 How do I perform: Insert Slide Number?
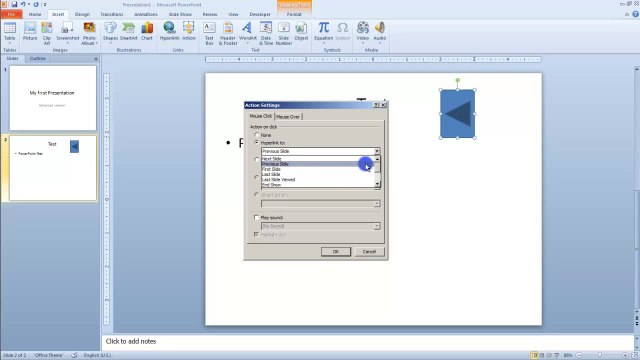(x=284, y=33)
